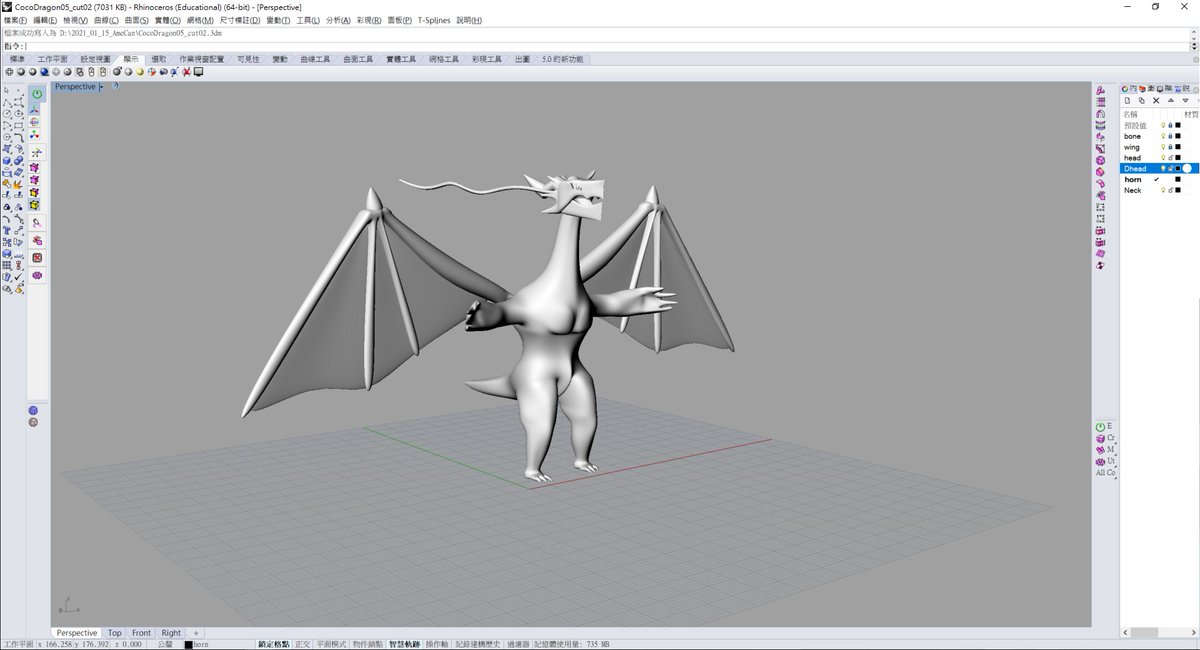This screenshot has width=1200, height=650.
Task: Toggle 正交 ortho mode
Action: pos(302,645)
